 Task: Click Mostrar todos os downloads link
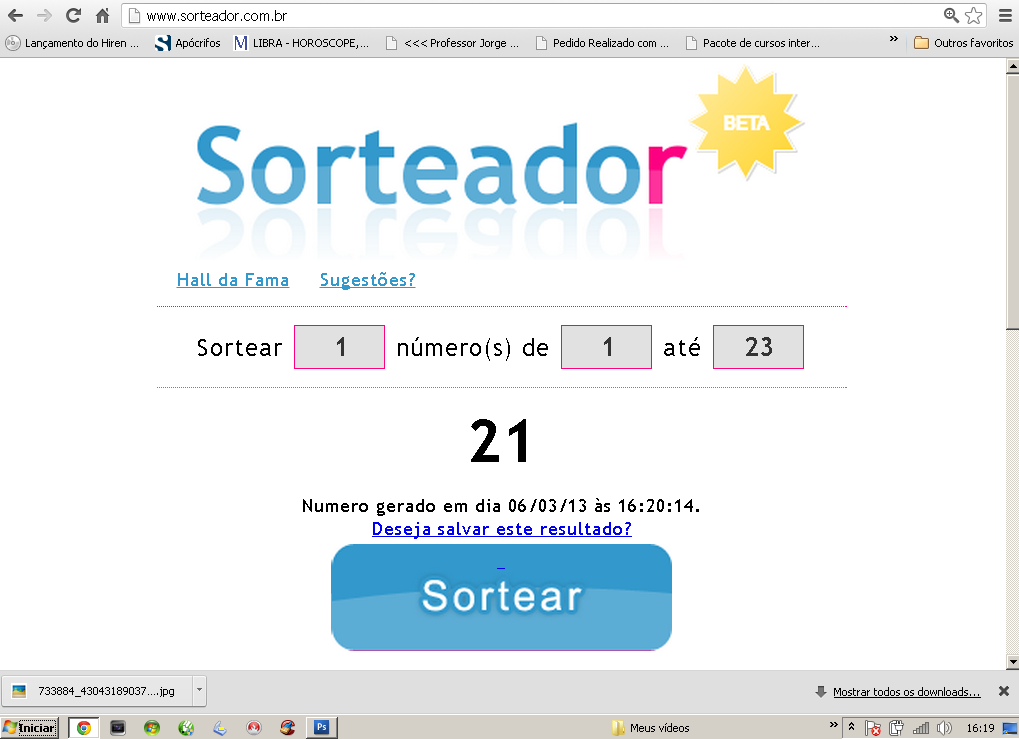906,692
